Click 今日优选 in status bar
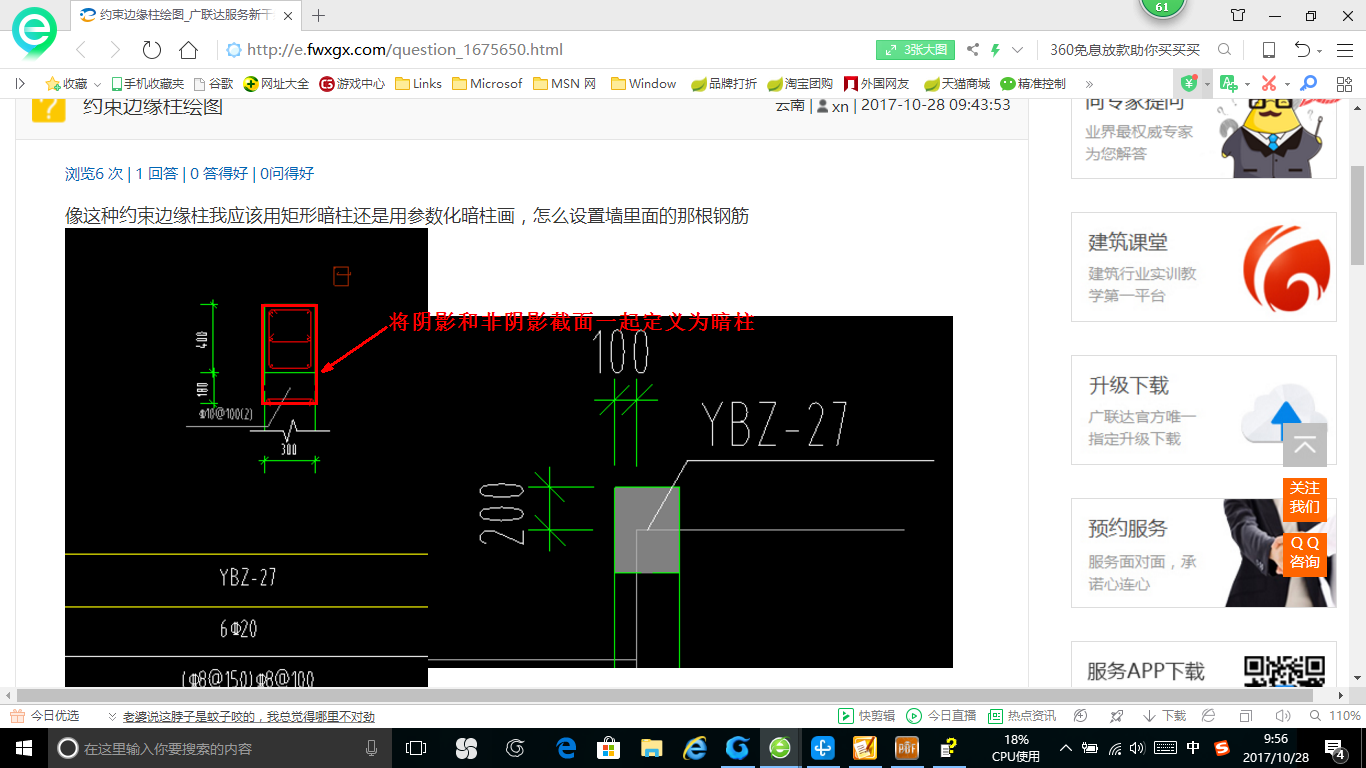Screen dimensions: 1366x768 45,716
